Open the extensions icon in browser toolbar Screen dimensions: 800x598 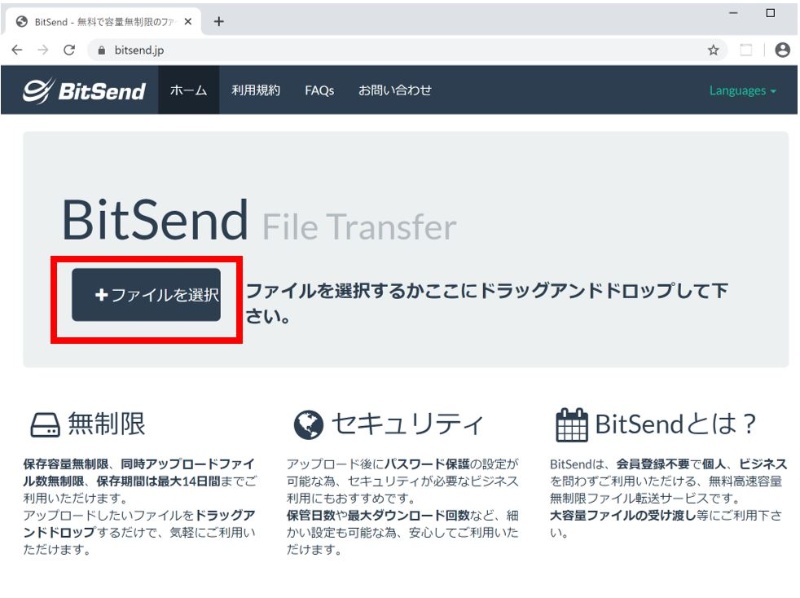tap(746, 50)
